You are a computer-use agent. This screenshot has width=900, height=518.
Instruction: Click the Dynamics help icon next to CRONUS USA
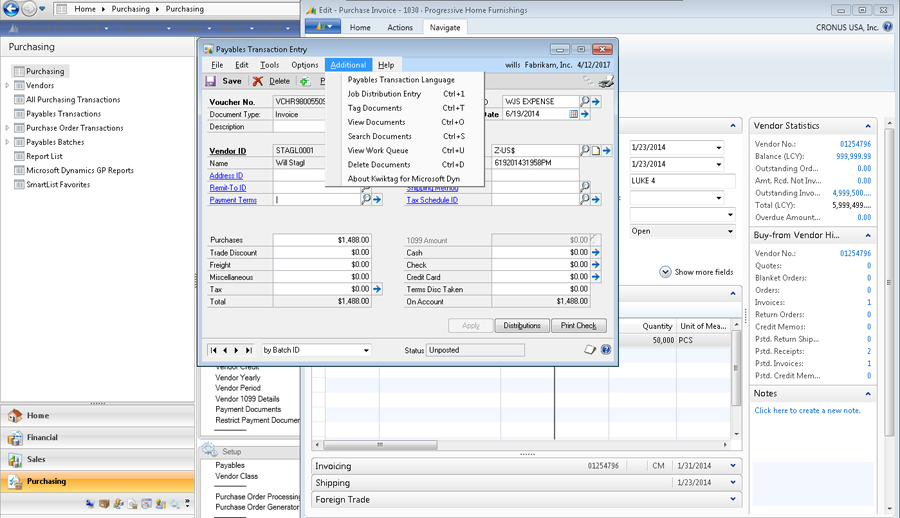887,27
